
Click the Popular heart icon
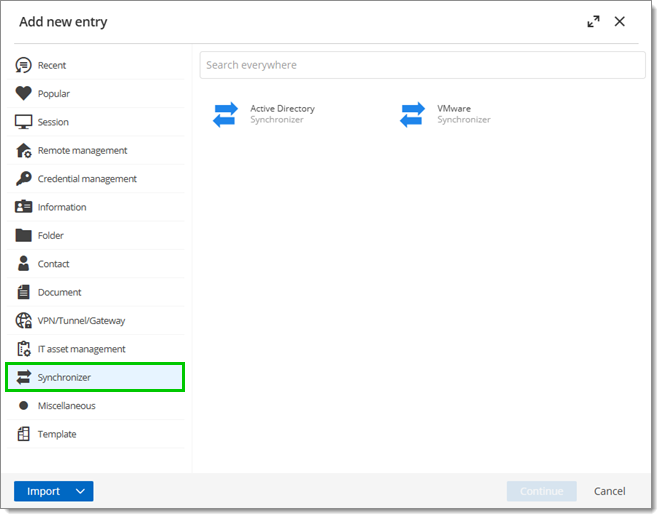point(23,93)
